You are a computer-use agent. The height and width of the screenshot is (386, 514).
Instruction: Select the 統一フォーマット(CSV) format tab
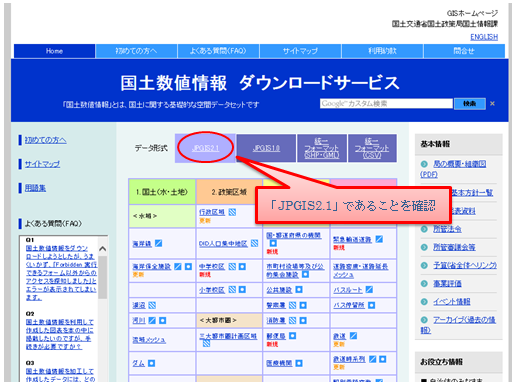coord(372,148)
